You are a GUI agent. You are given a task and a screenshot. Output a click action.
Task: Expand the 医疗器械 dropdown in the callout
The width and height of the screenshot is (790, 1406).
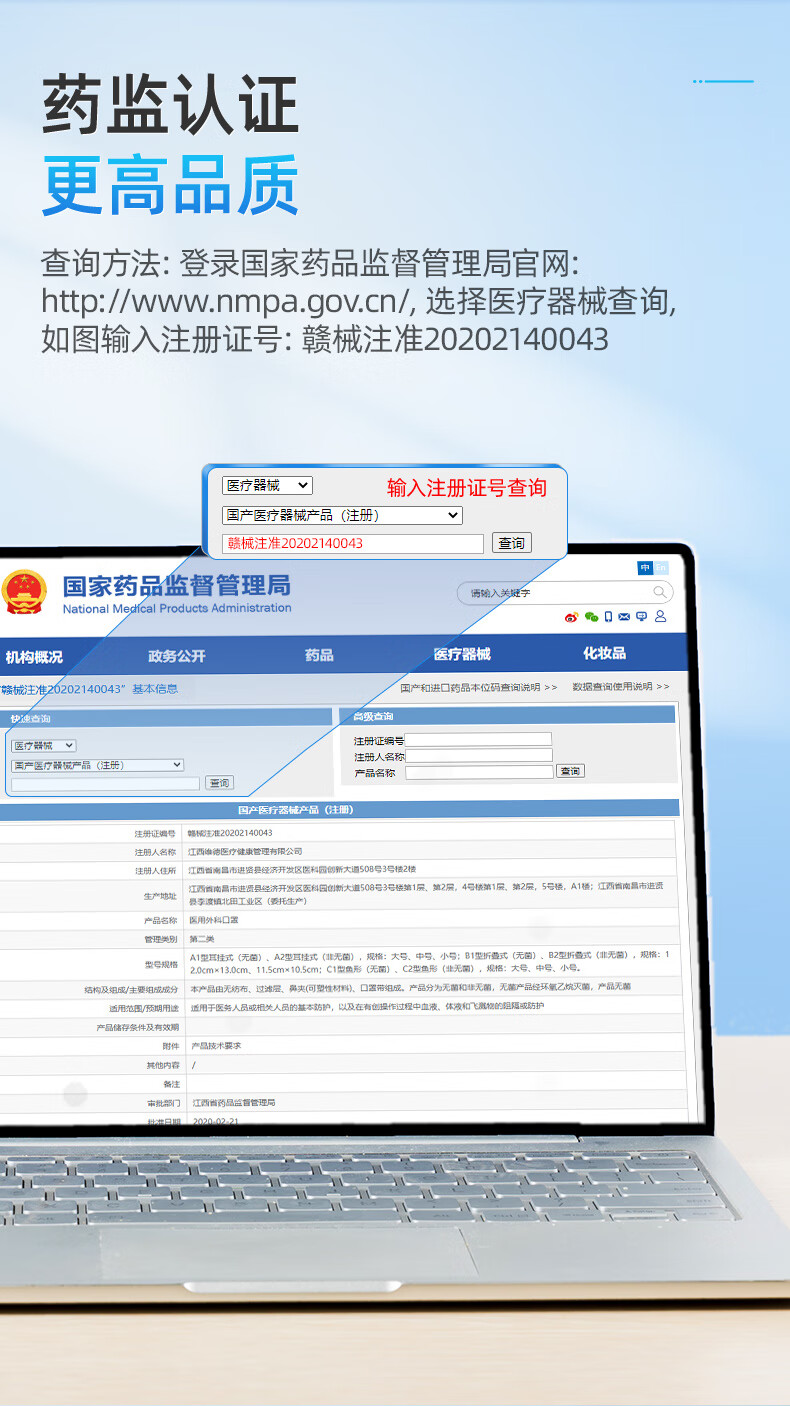[x=267, y=485]
